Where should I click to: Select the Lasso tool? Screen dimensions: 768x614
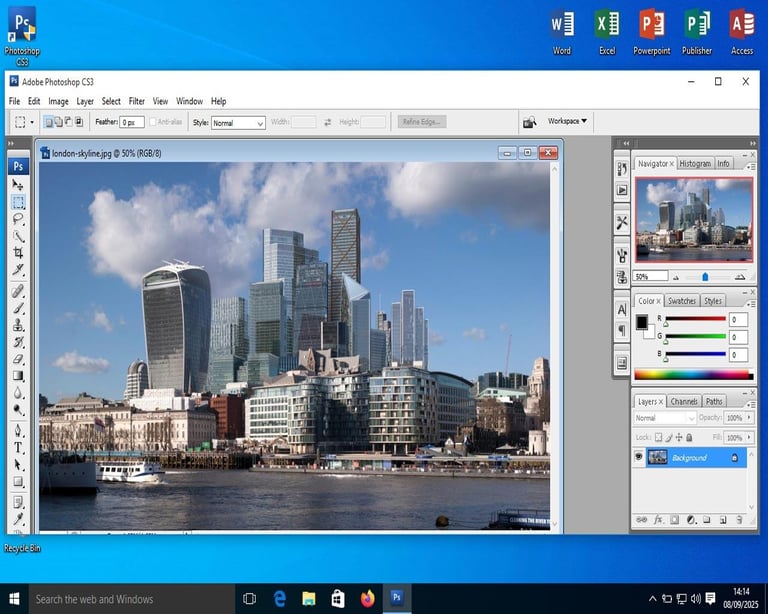pyautogui.click(x=18, y=219)
